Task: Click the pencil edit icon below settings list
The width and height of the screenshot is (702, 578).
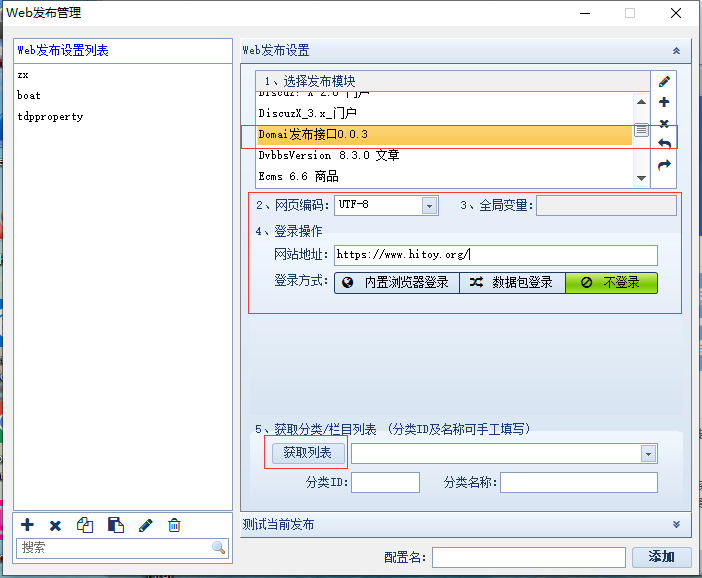Action: point(145,525)
